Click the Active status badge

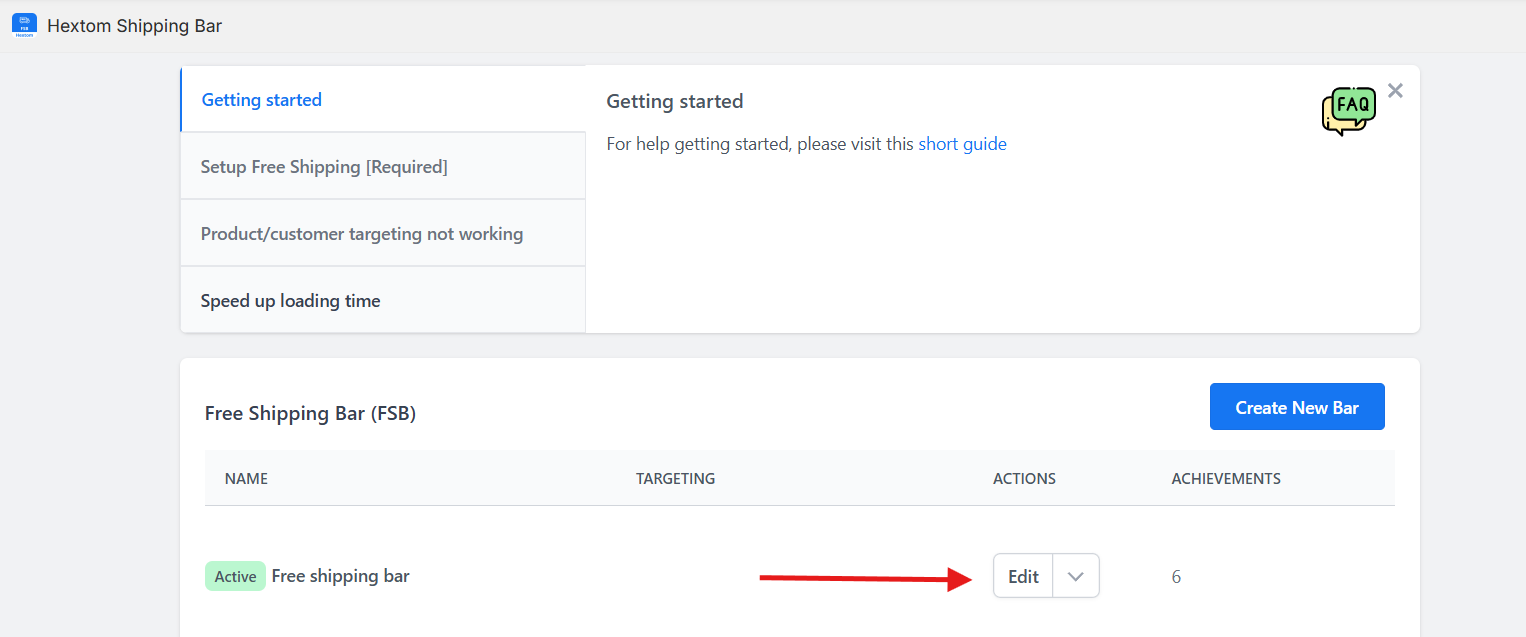coord(235,576)
